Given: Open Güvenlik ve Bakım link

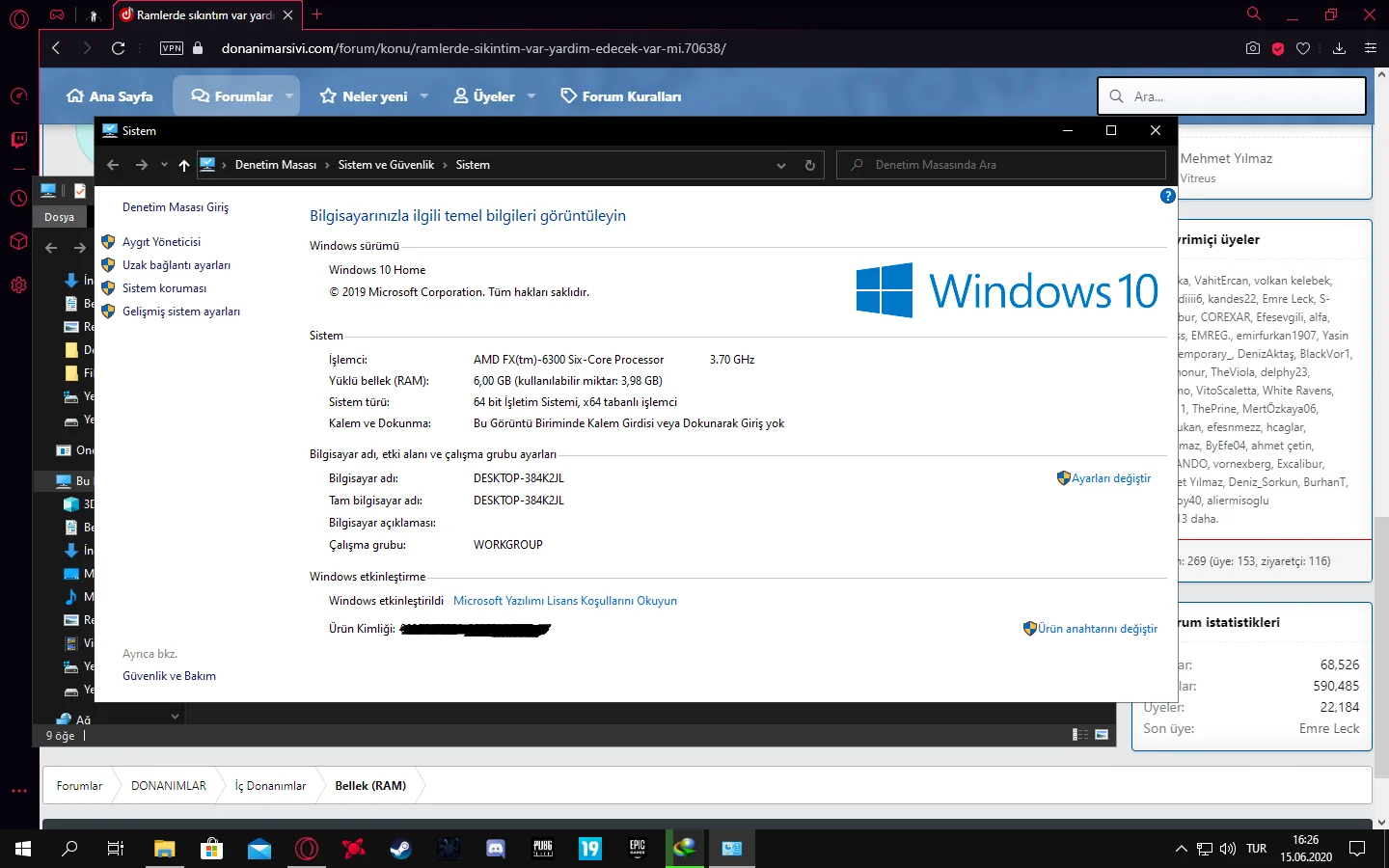Looking at the screenshot, I should coord(169,676).
